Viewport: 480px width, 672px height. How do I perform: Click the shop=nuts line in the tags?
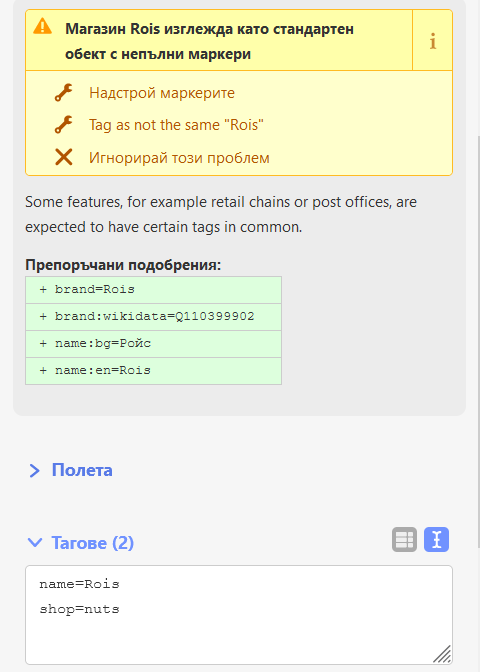[x=79, y=609]
